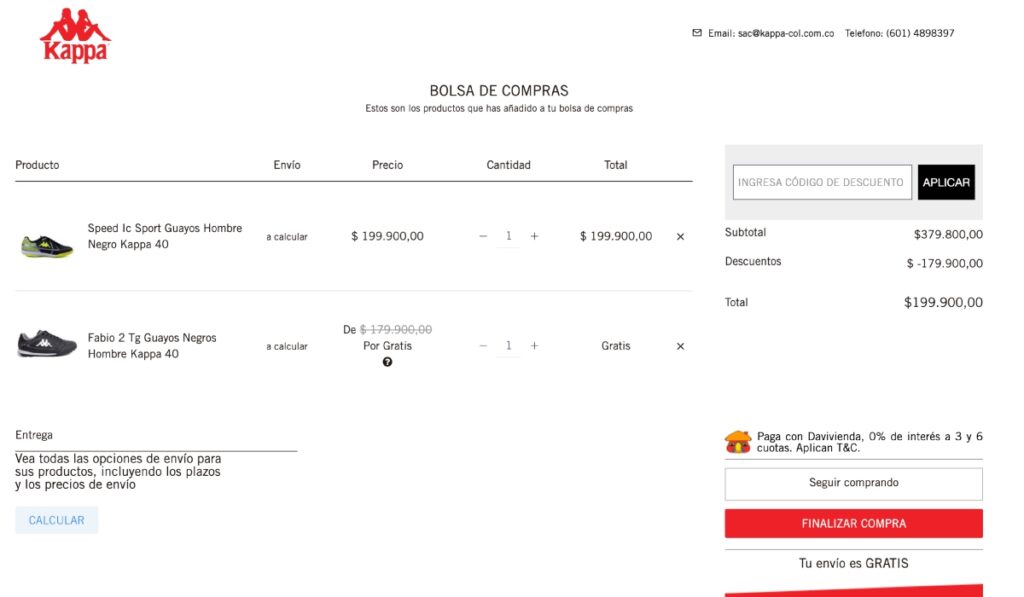The width and height of the screenshot is (1024, 597).
Task: Decrease quantity of Speed Ic Sport Guayos
Action: coord(483,236)
